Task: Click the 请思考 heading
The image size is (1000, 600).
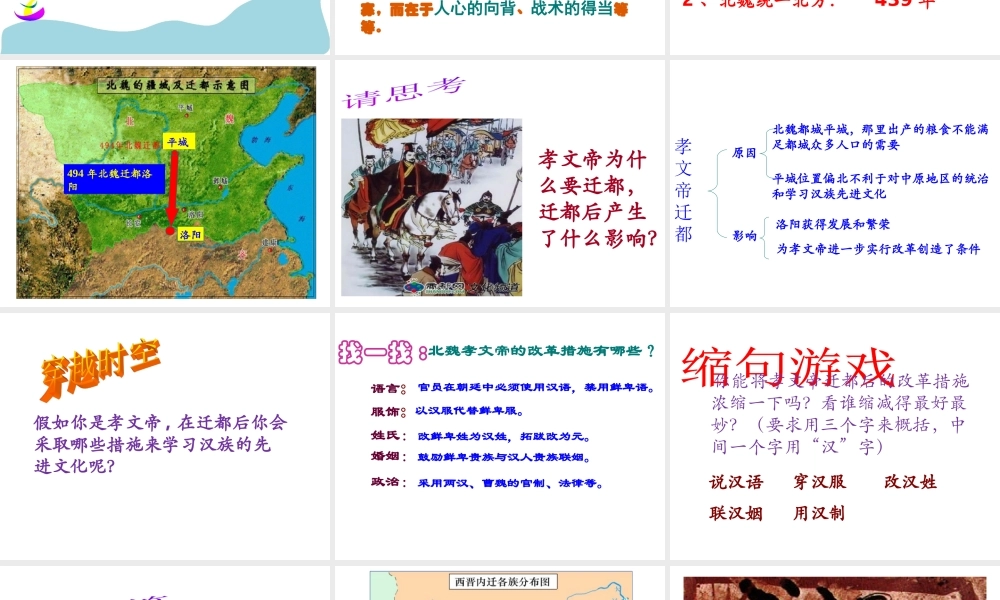Action: pyautogui.click(x=404, y=93)
